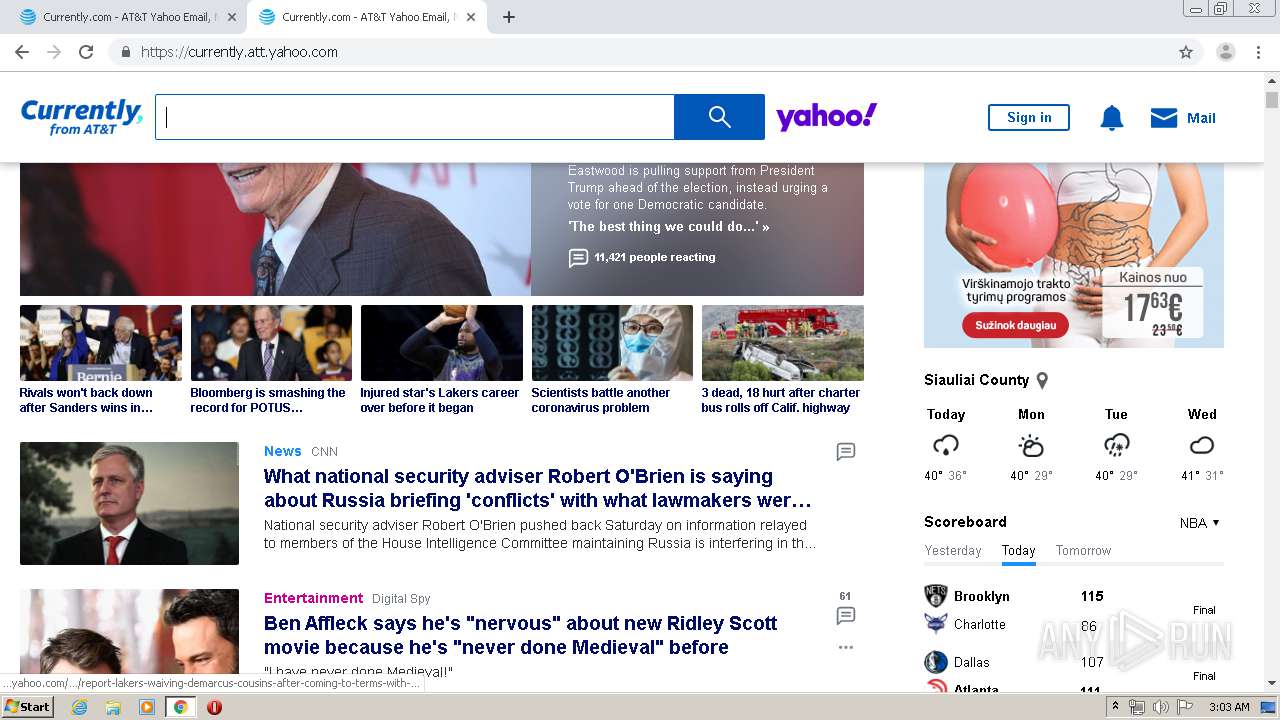1280x720 pixels.
Task: Click the News category label
Action: [283, 451]
